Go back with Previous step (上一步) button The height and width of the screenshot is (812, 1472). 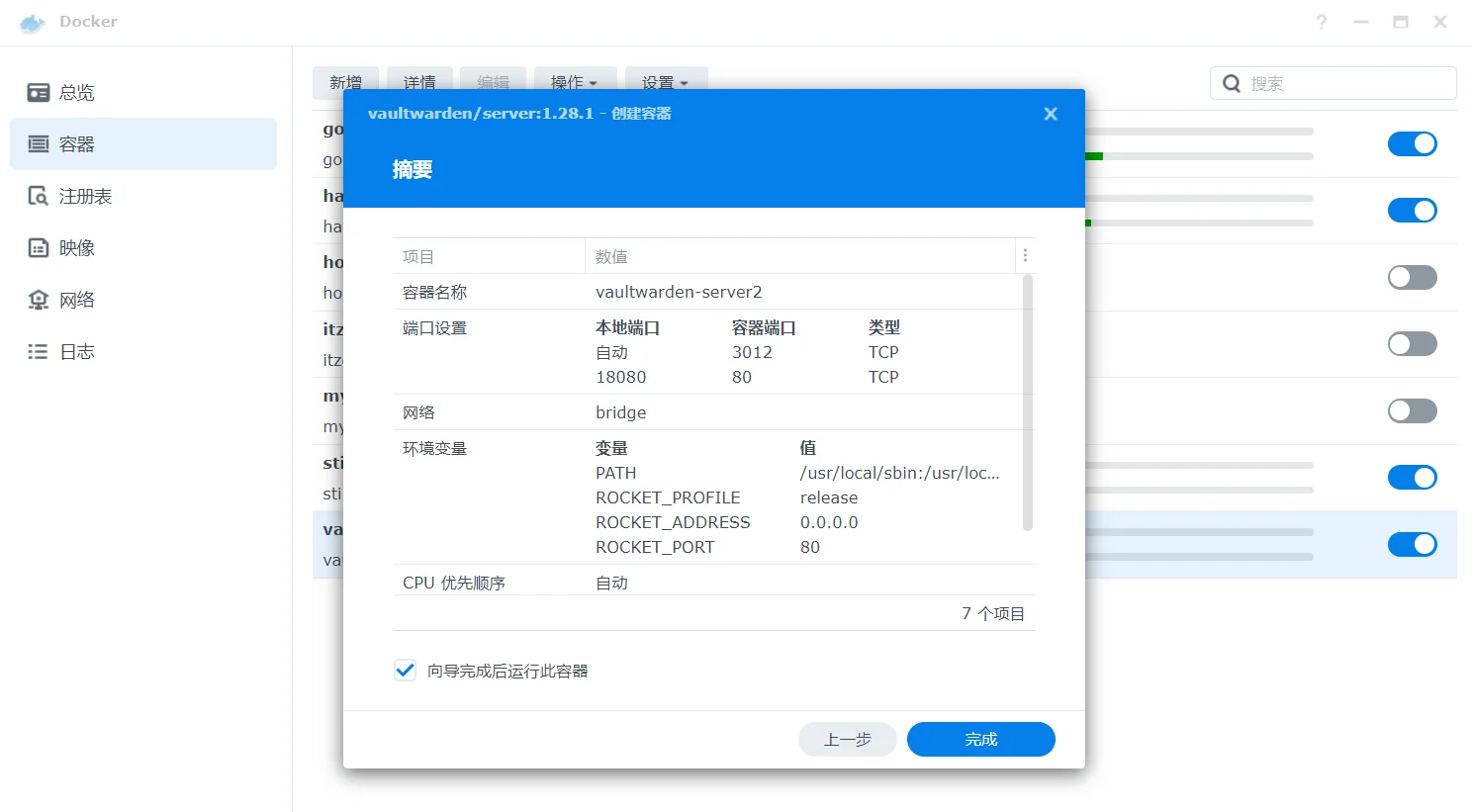[847, 739]
